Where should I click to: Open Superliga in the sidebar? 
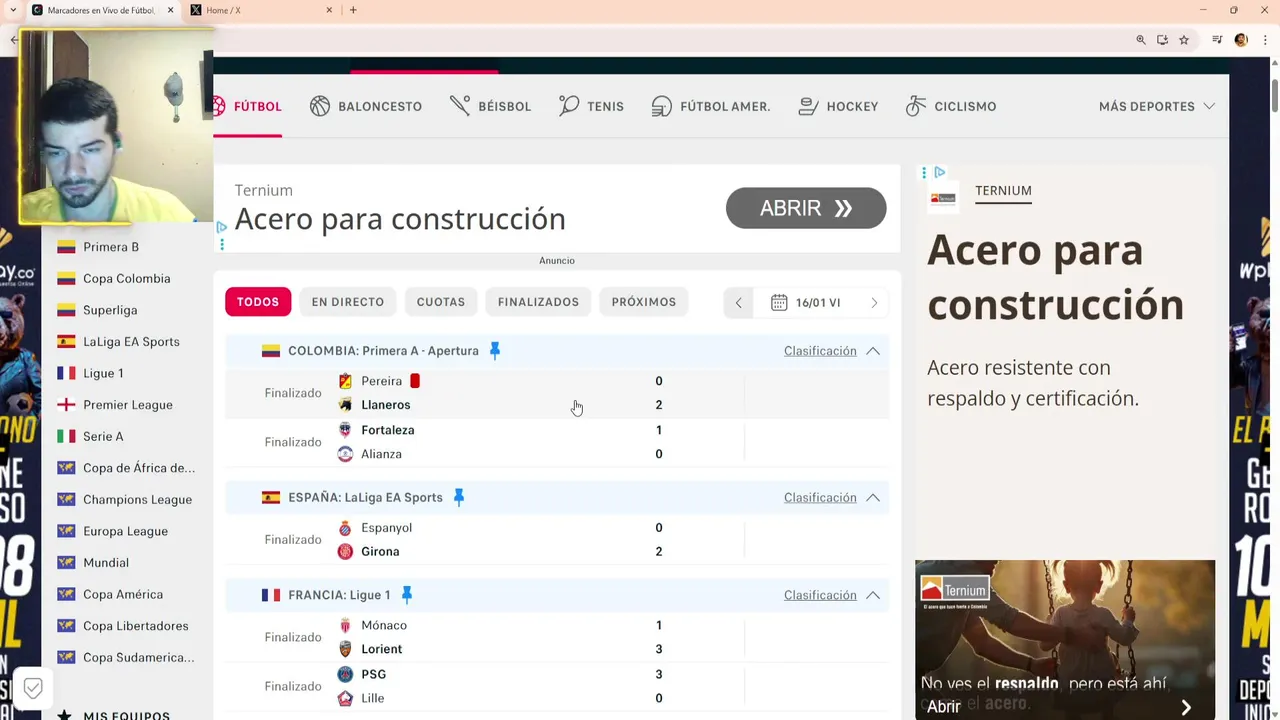point(110,310)
